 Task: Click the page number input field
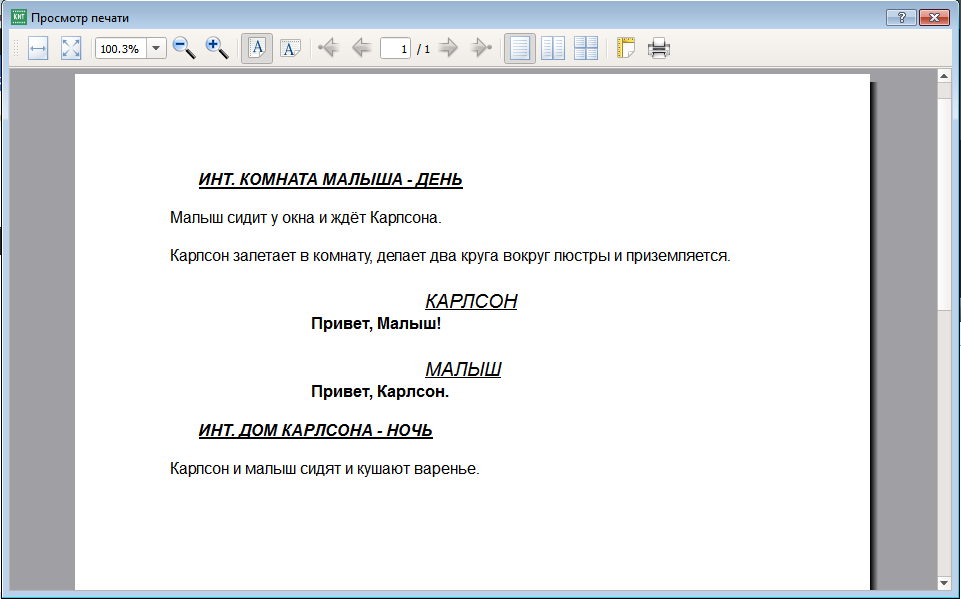tap(395, 48)
